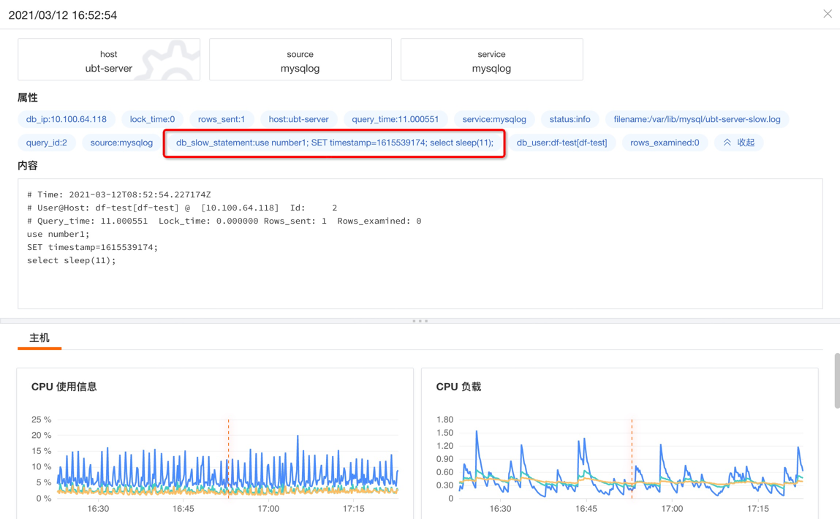
Task: Select the query_time:11.000551 tag
Action: 395,119
